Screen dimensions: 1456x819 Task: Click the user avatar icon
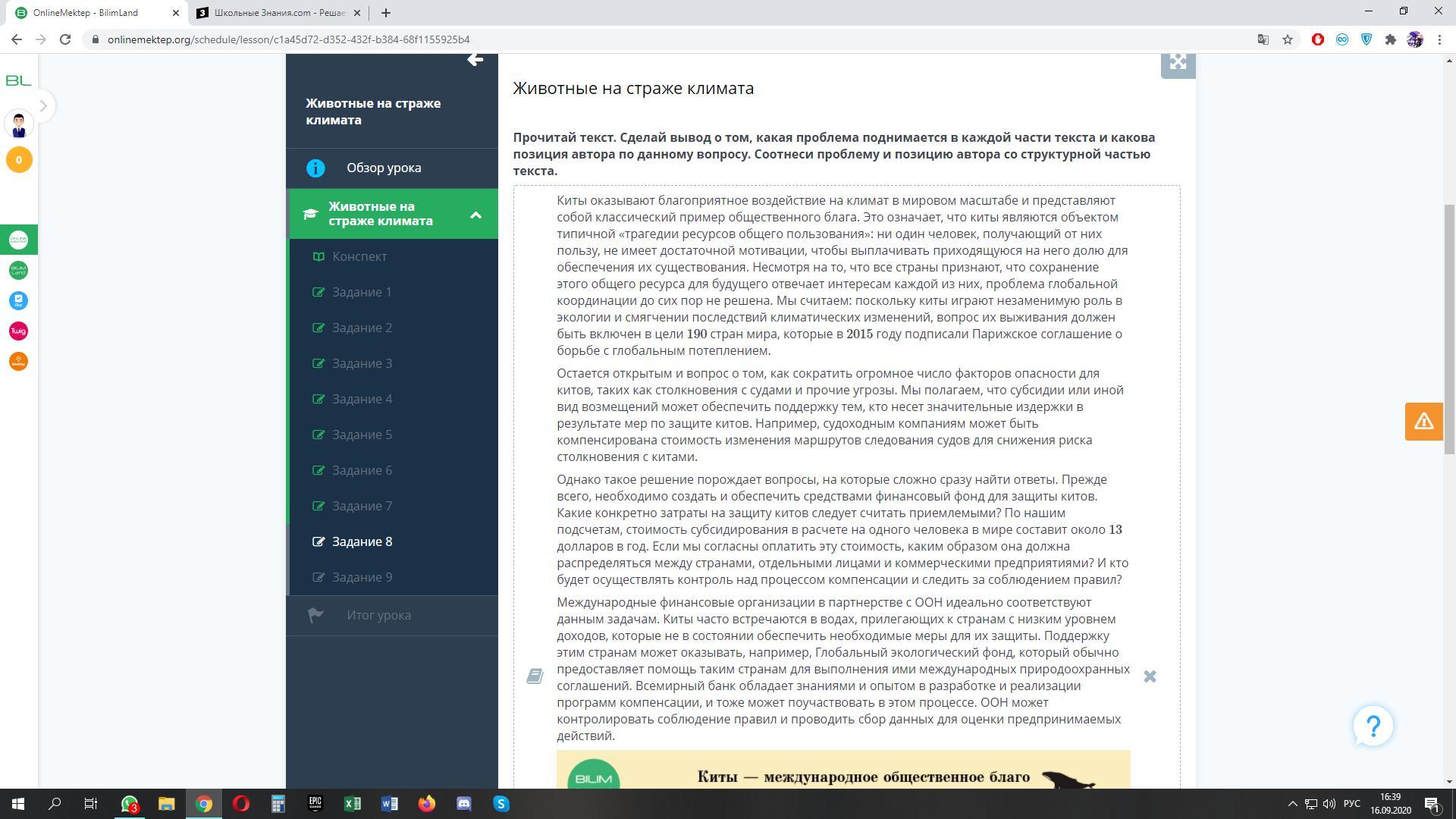pos(19,124)
